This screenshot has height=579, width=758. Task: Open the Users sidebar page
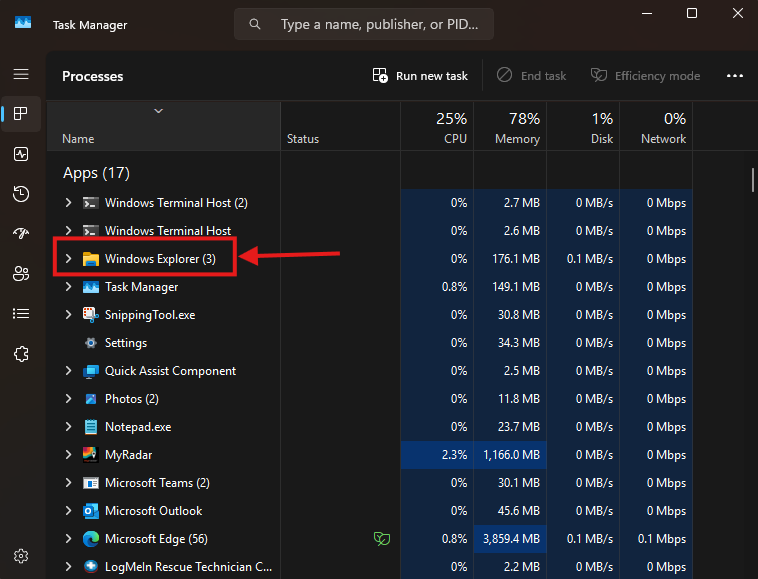click(21, 274)
